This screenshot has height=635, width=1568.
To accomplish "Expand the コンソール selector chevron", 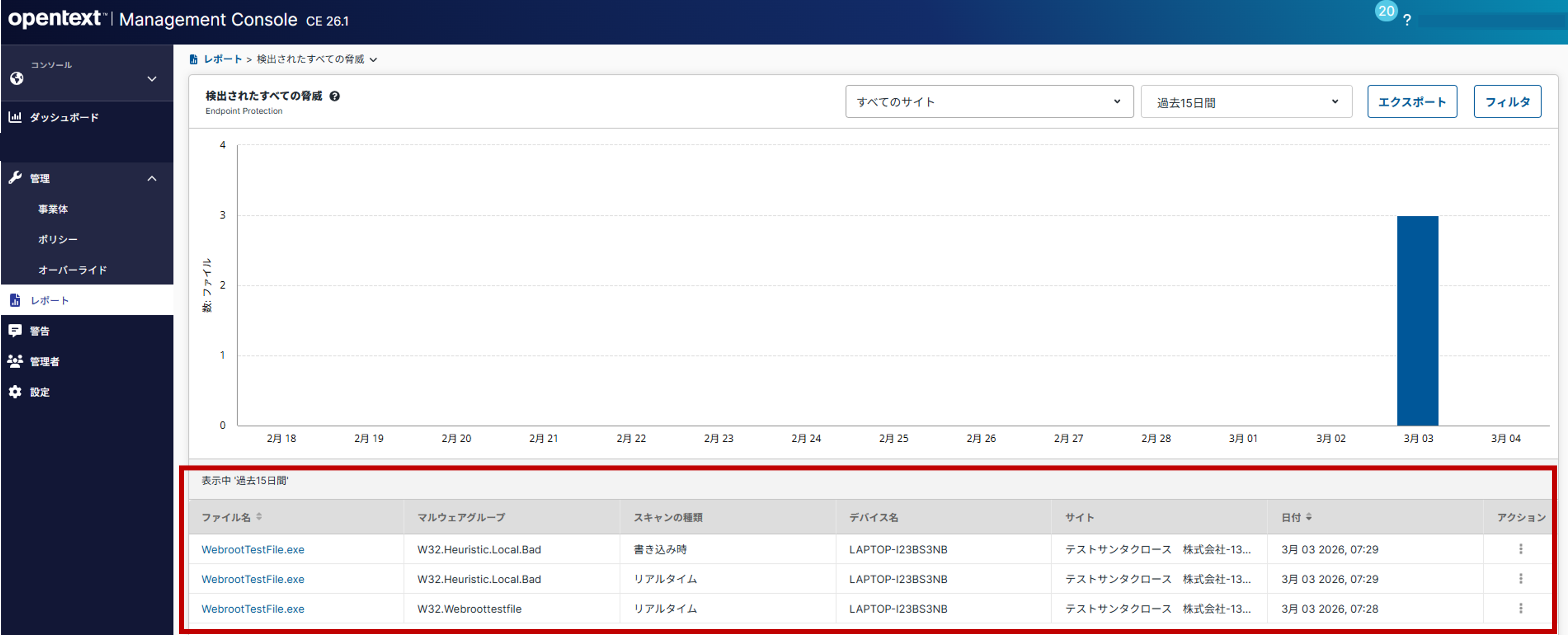I will (152, 79).
